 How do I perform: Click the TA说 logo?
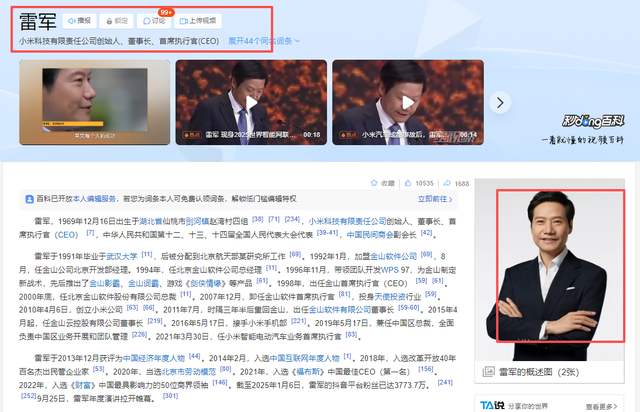pyautogui.click(x=492, y=405)
